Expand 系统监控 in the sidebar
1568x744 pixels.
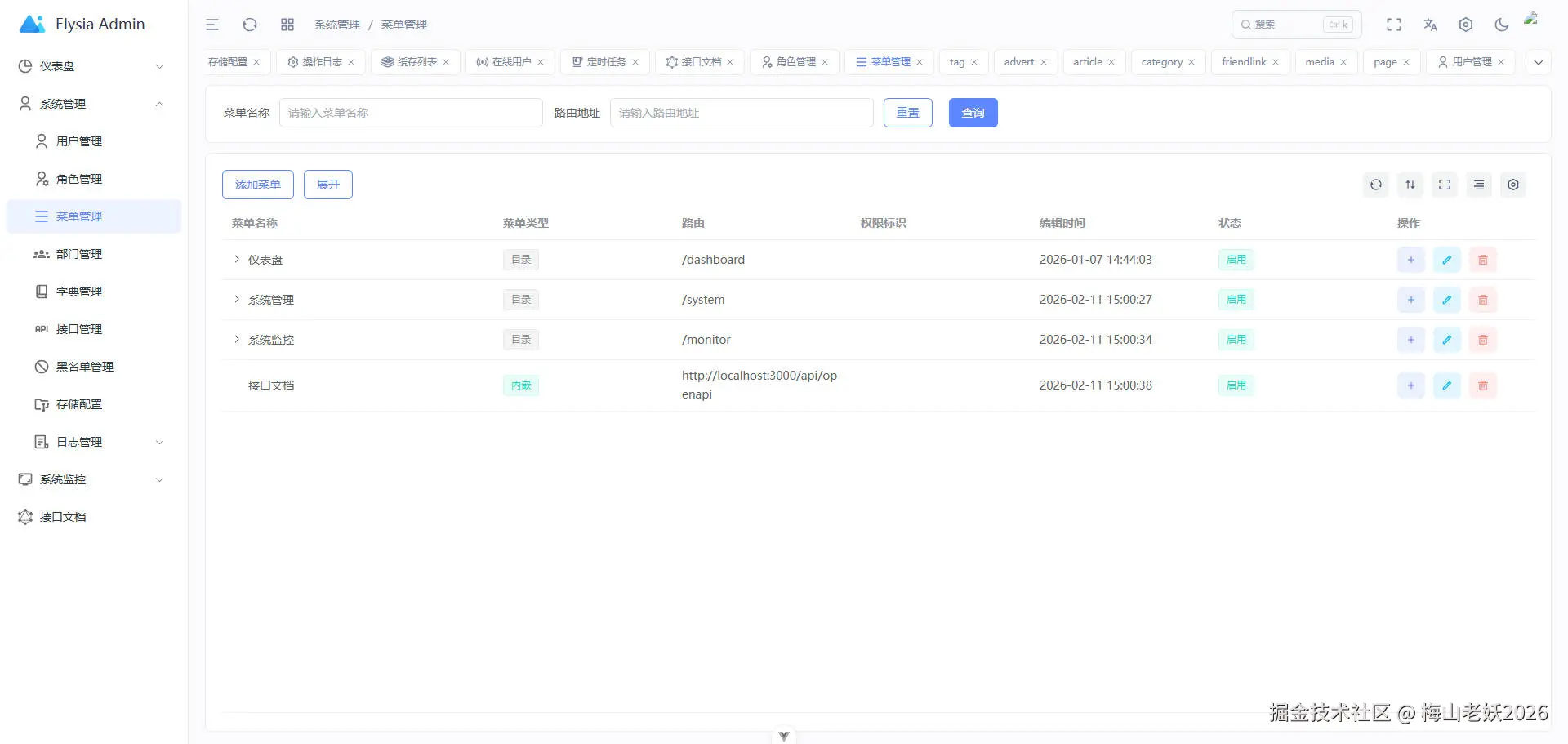(x=94, y=479)
